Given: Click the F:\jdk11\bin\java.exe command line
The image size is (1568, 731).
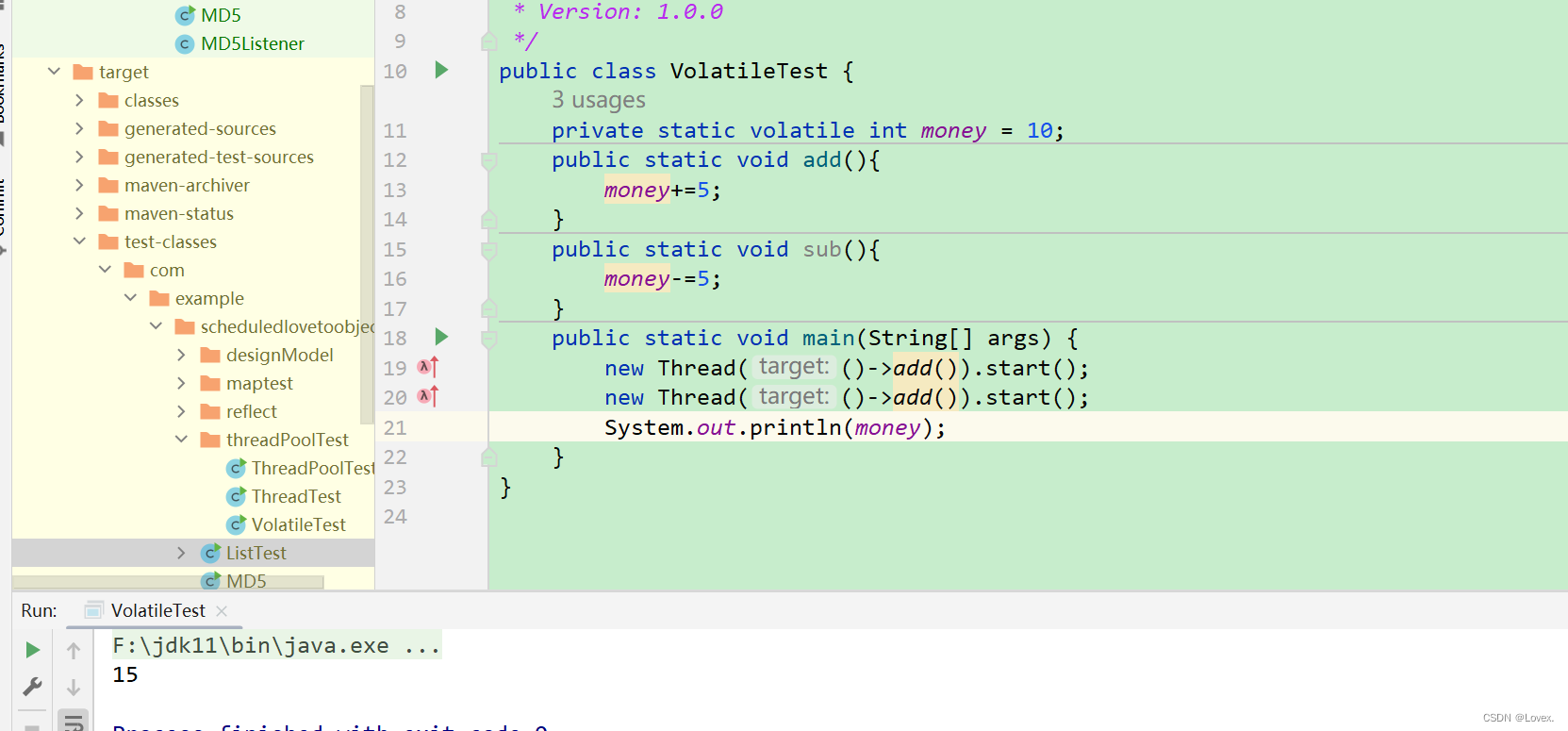Looking at the screenshot, I should coord(276,645).
